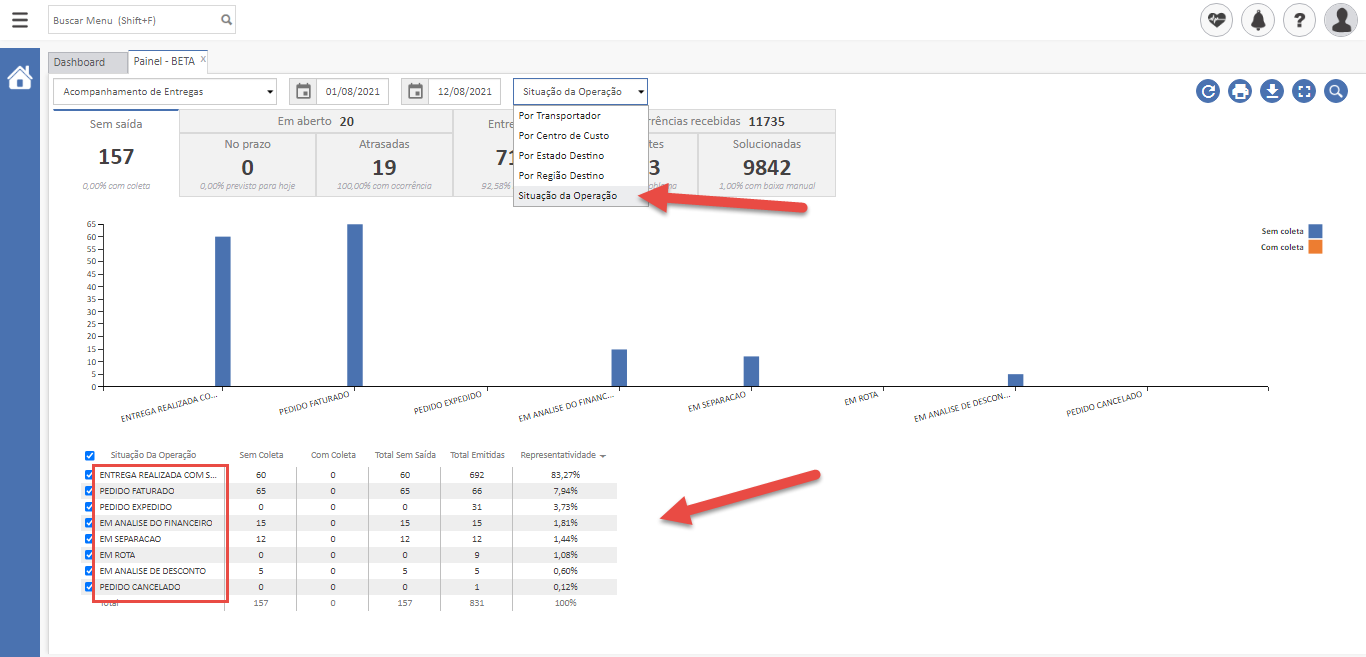This screenshot has width=1366, height=657.
Task: Open the notifications bell
Action: tap(1257, 20)
